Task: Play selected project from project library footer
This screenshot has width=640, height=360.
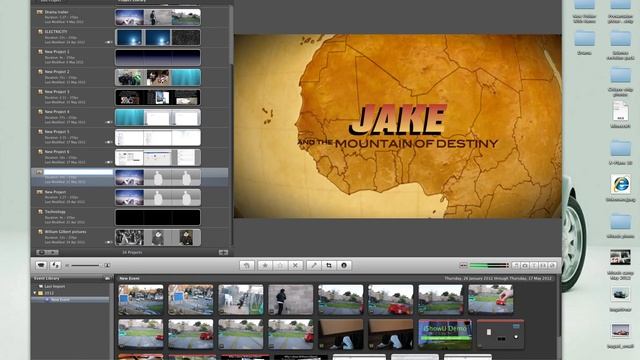Action: [x=52, y=252]
